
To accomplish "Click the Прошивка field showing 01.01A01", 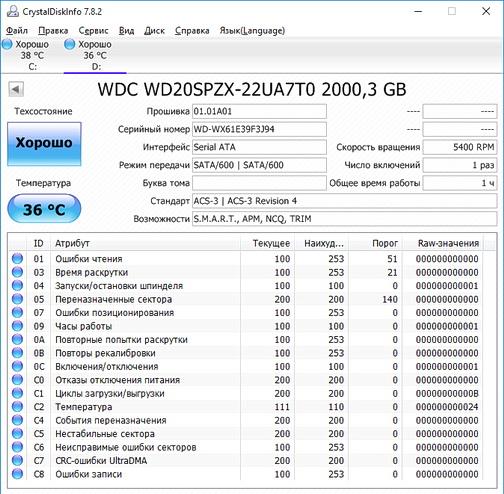I will click(x=259, y=111).
